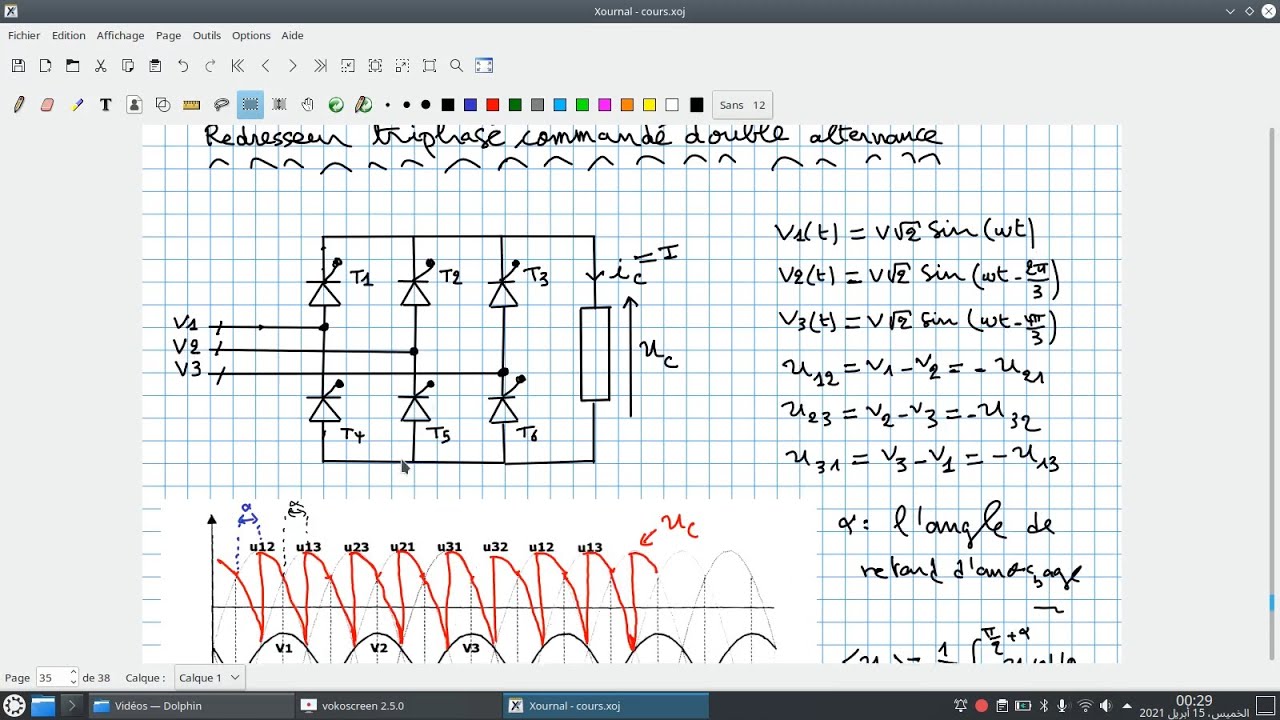Open the Sans 12 font chooser
Image resolution: width=1280 pixels, height=720 pixels.
(x=742, y=105)
